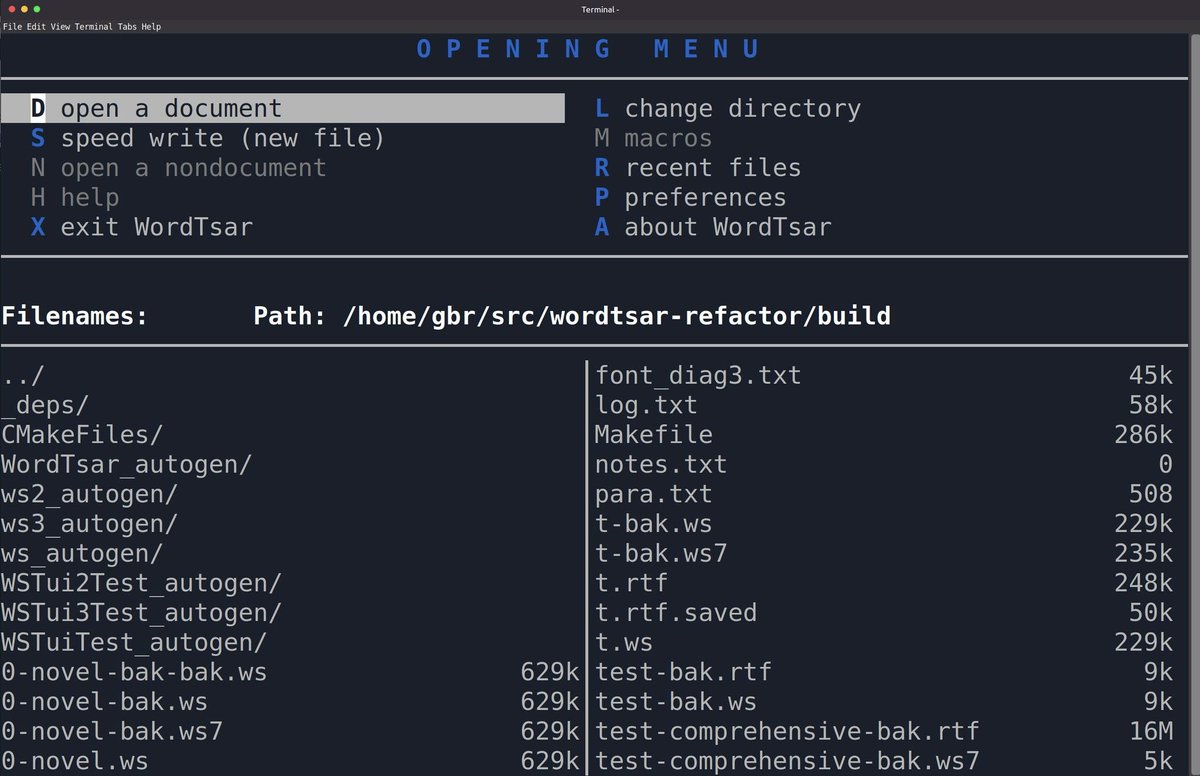Open 'preferences' from the opening menu

pyautogui.click(x=691, y=197)
